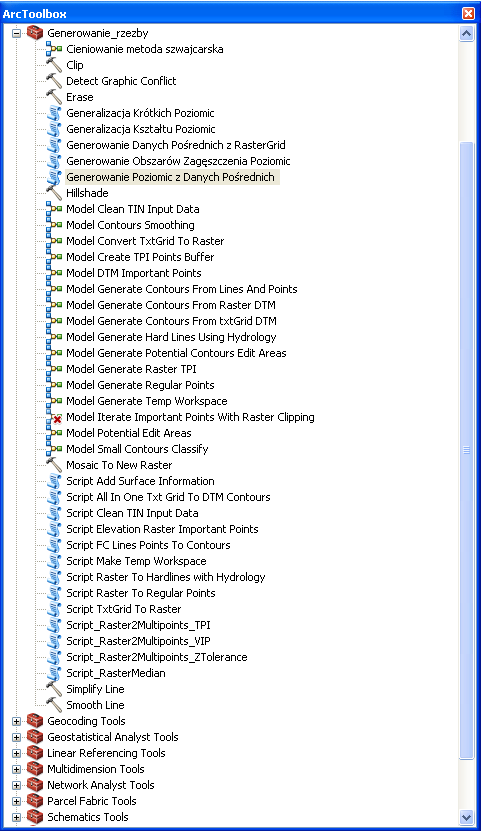Viewport: 482px width, 831px height.
Task: Select Model Generate Temp Workspace
Action: pos(146,401)
